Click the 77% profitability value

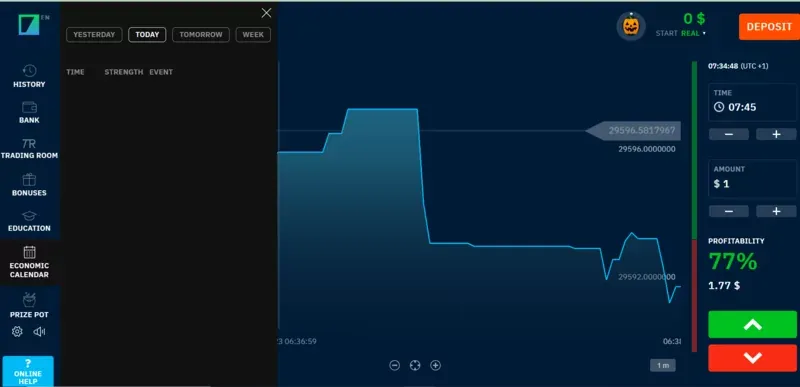pos(733,261)
